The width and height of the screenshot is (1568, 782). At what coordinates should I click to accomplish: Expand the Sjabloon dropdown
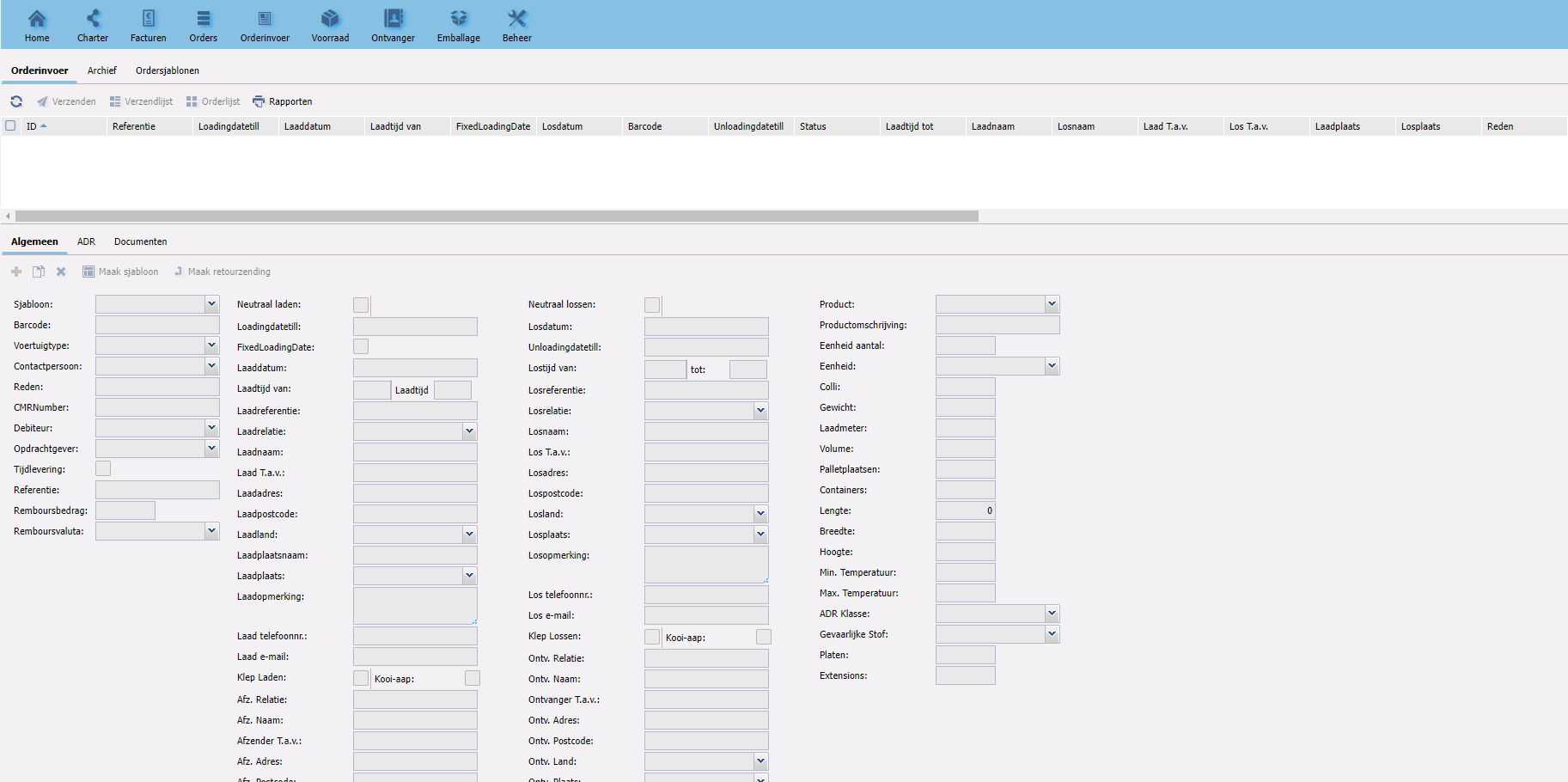(x=211, y=303)
